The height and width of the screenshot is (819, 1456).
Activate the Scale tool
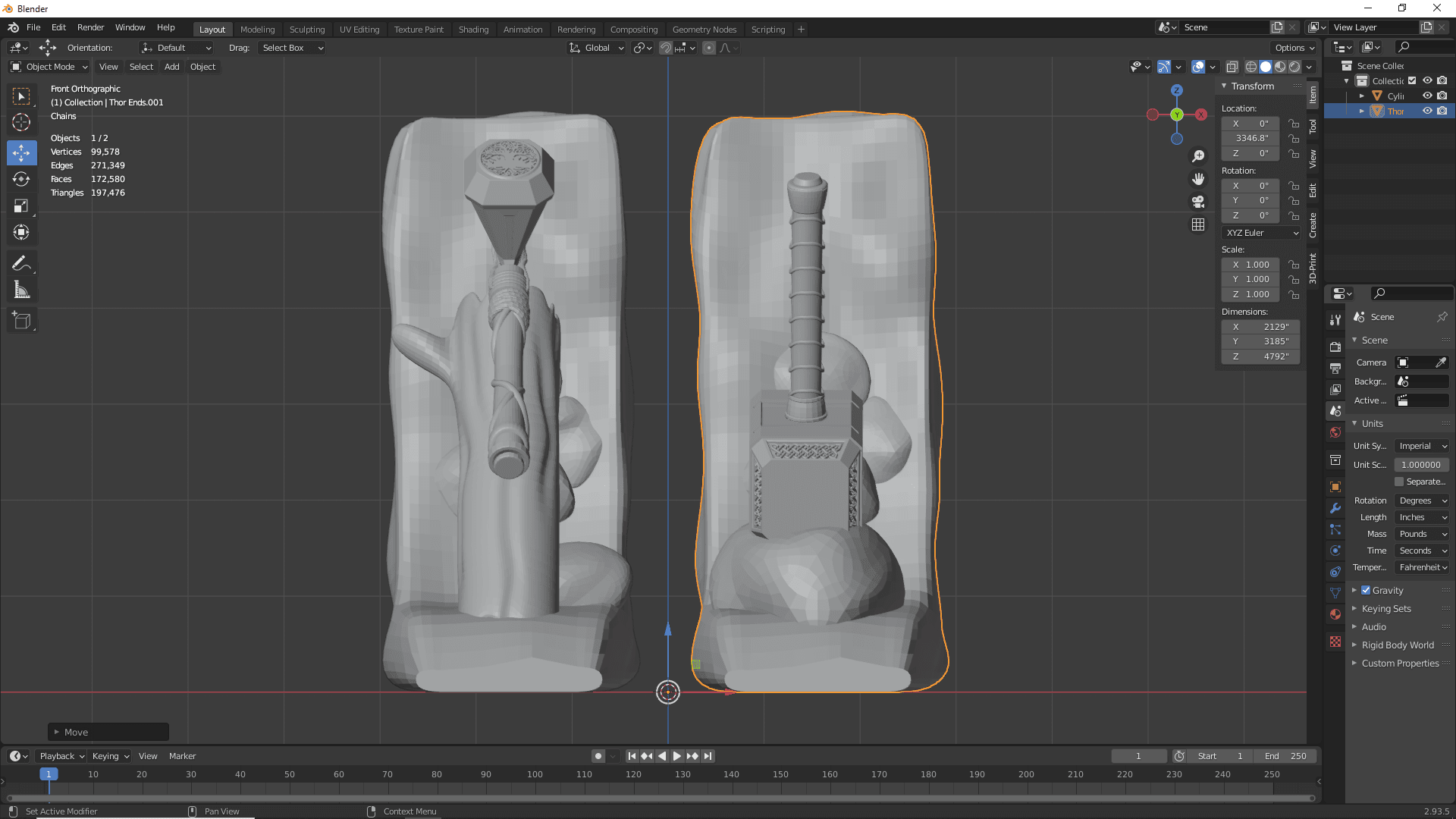(x=21, y=206)
